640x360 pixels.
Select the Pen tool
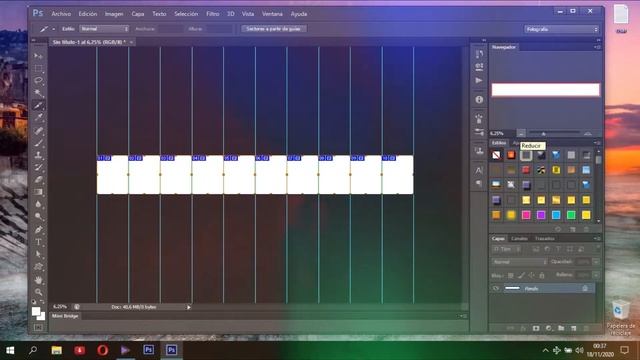[38, 229]
